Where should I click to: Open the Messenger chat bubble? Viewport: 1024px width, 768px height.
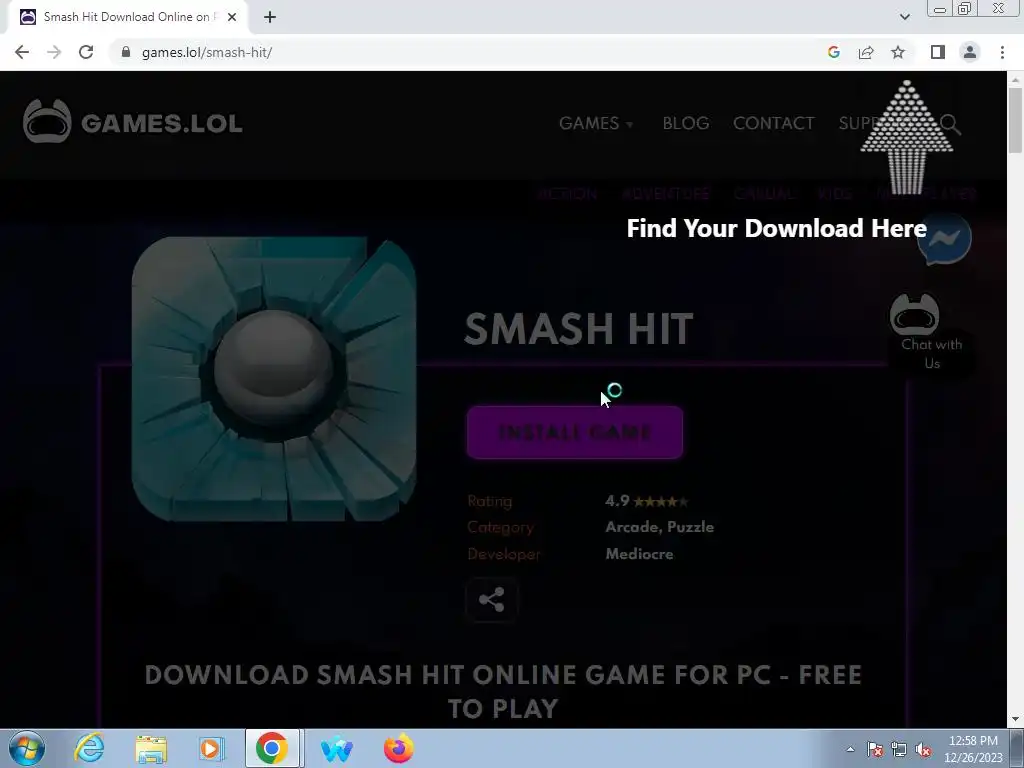944,238
